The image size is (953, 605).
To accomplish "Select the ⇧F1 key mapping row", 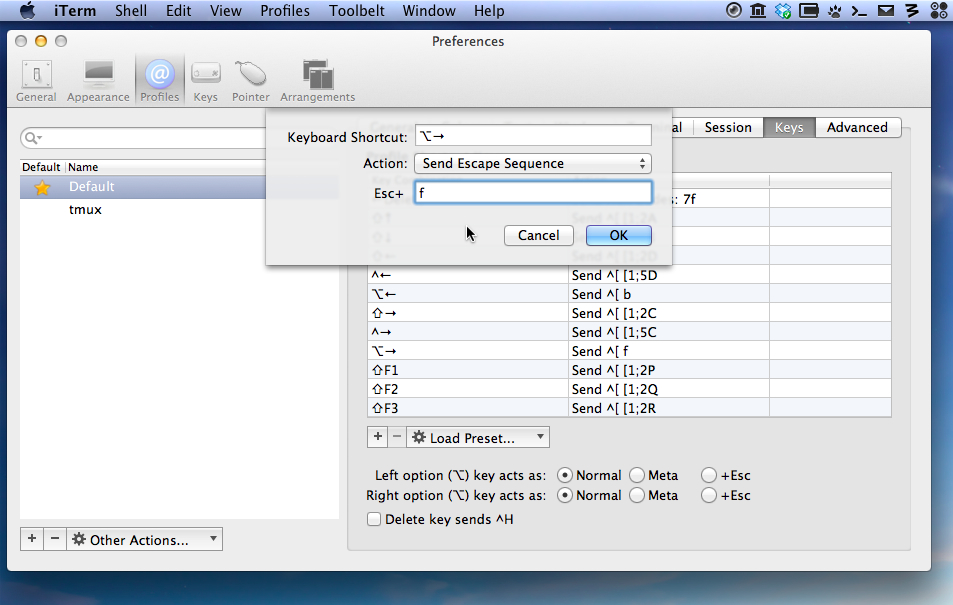I will click(x=629, y=370).
